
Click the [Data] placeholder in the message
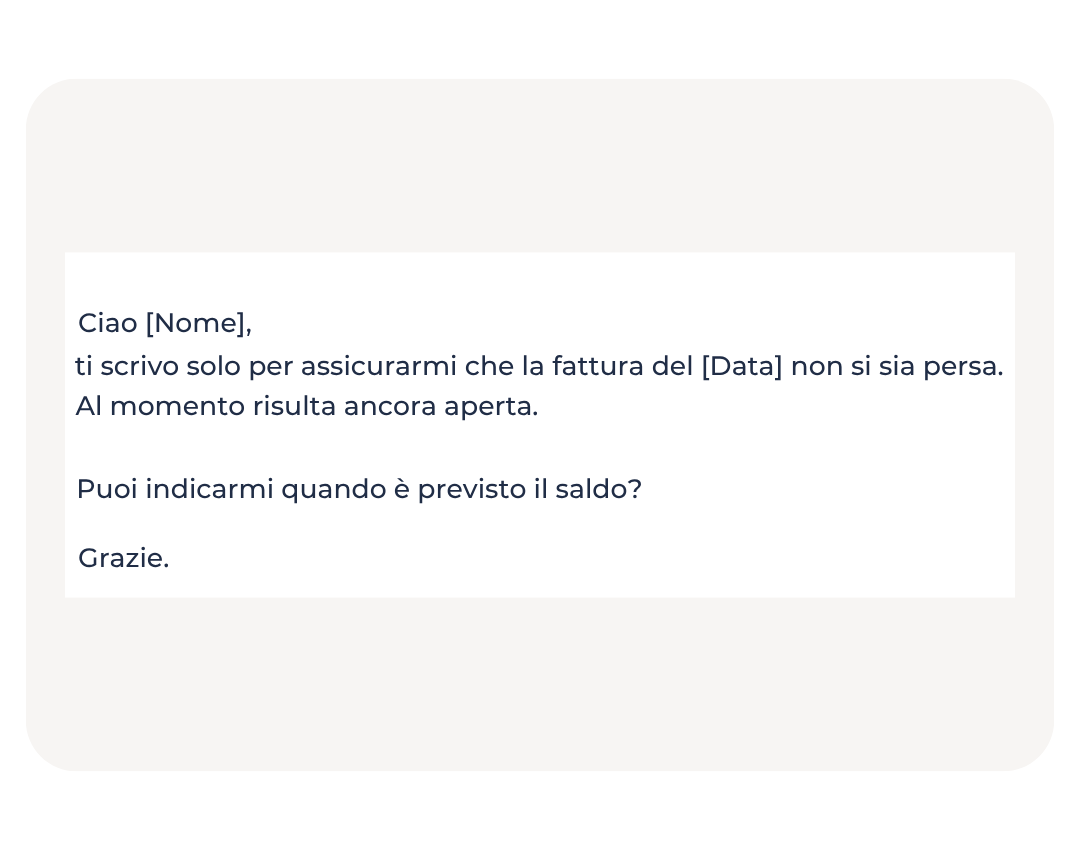tap(742, 367)
